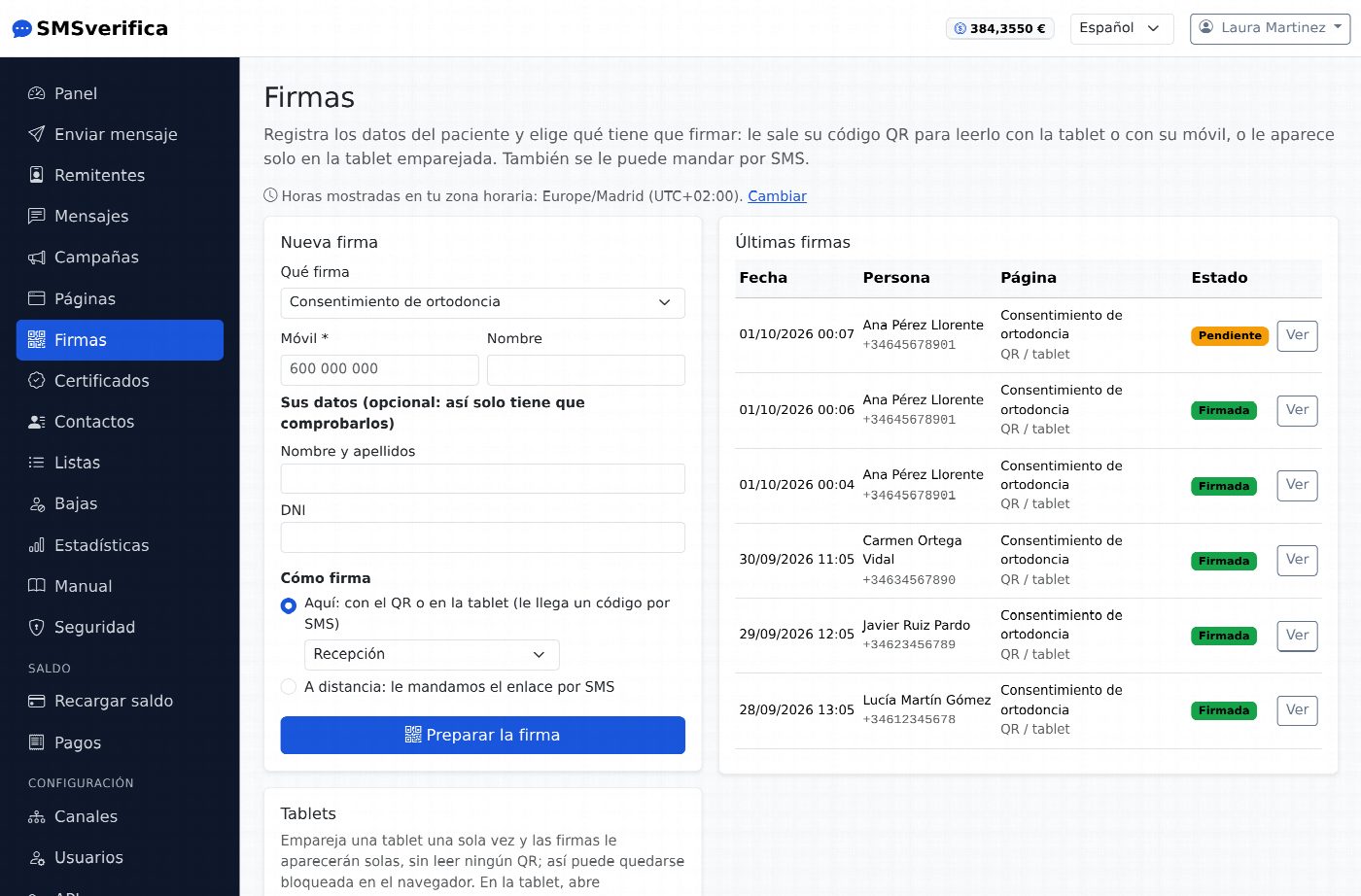Screen dimensions: 1361x896
Task: Open the Firmas section in sidebar
Action: coord(120,340)
